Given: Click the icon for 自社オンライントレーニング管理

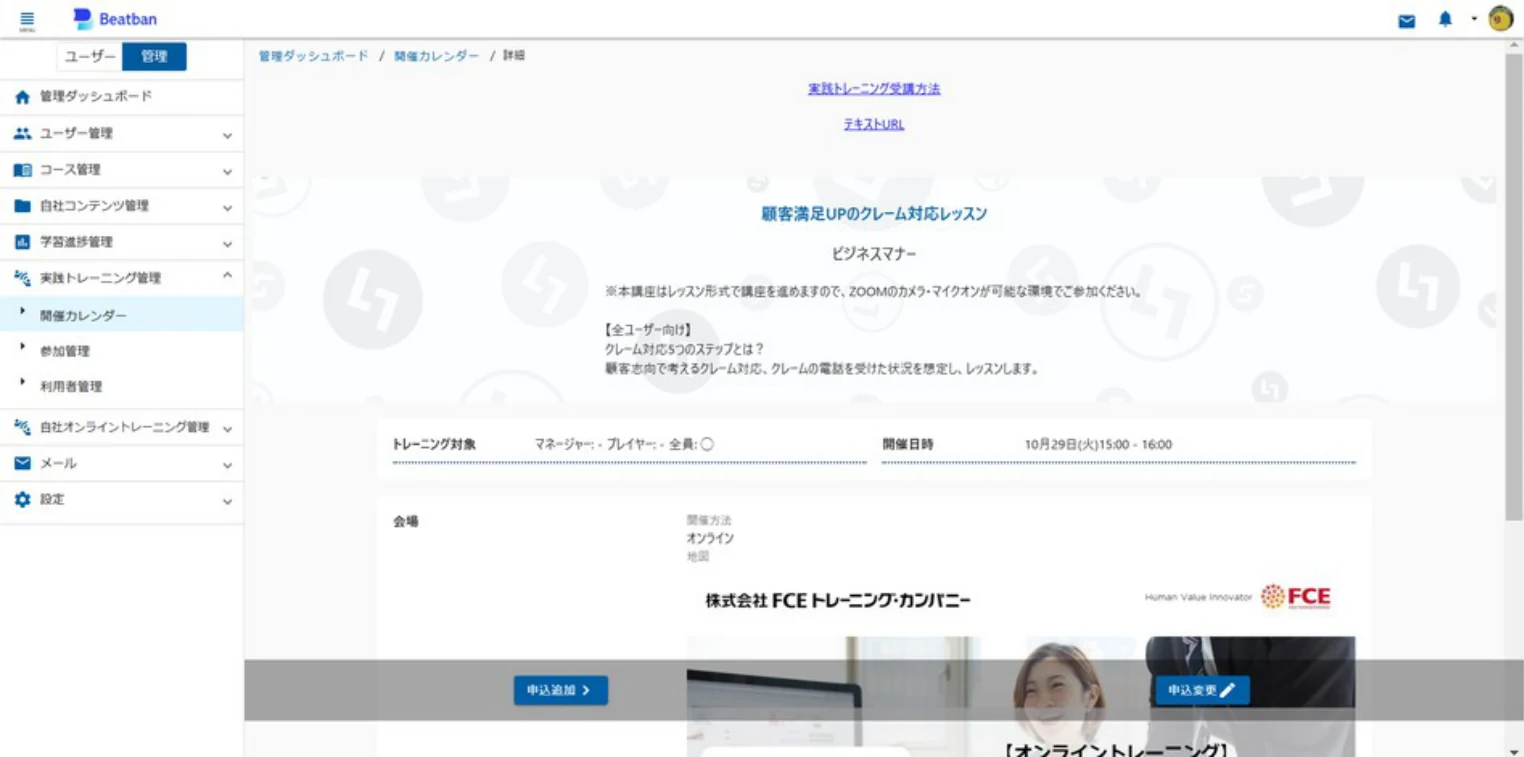Looking at the screenshot, I should tap(23, 427).
